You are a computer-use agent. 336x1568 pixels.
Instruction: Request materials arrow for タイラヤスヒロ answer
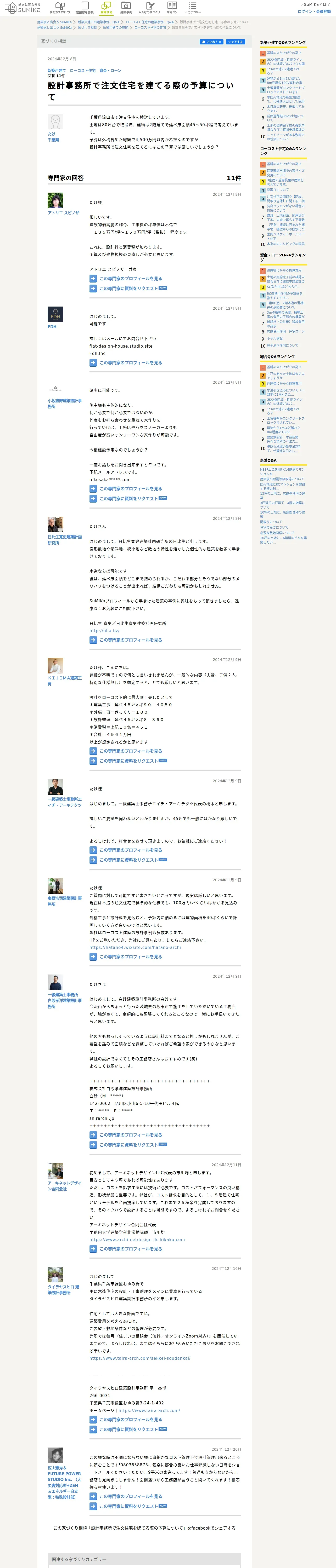point(93,1429)
